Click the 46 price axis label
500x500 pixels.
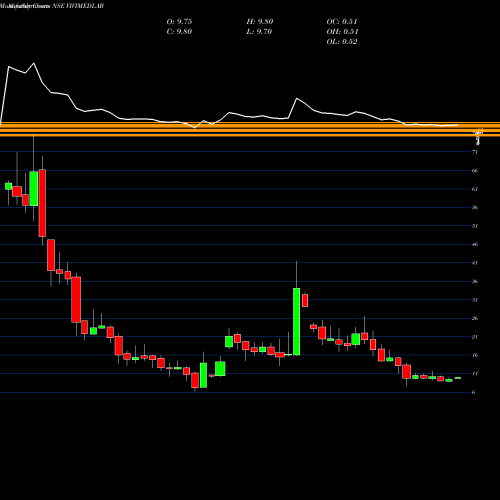click(x=475, y=244)
